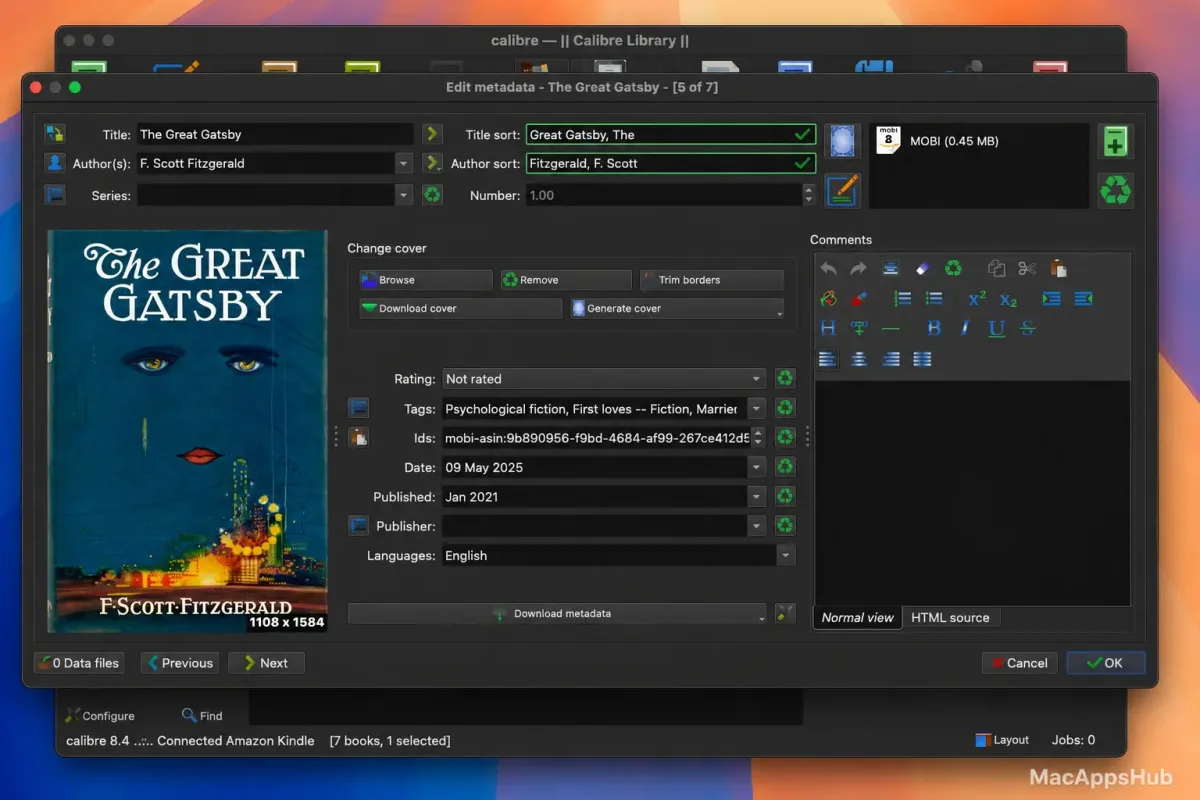The width and height of the screenshot is (1200, 800).
Task: Open the Author(s) dropdown
Action: coord(404,163)
